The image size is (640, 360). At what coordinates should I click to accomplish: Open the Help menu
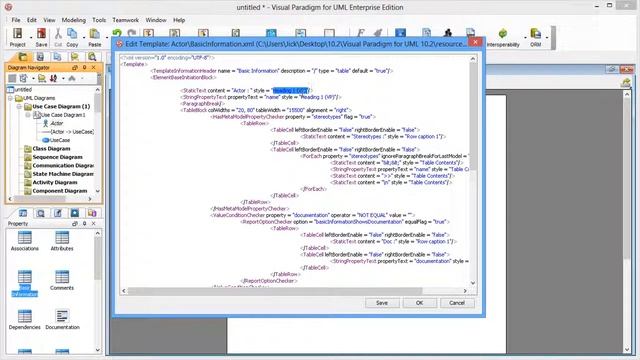point(179,20)
